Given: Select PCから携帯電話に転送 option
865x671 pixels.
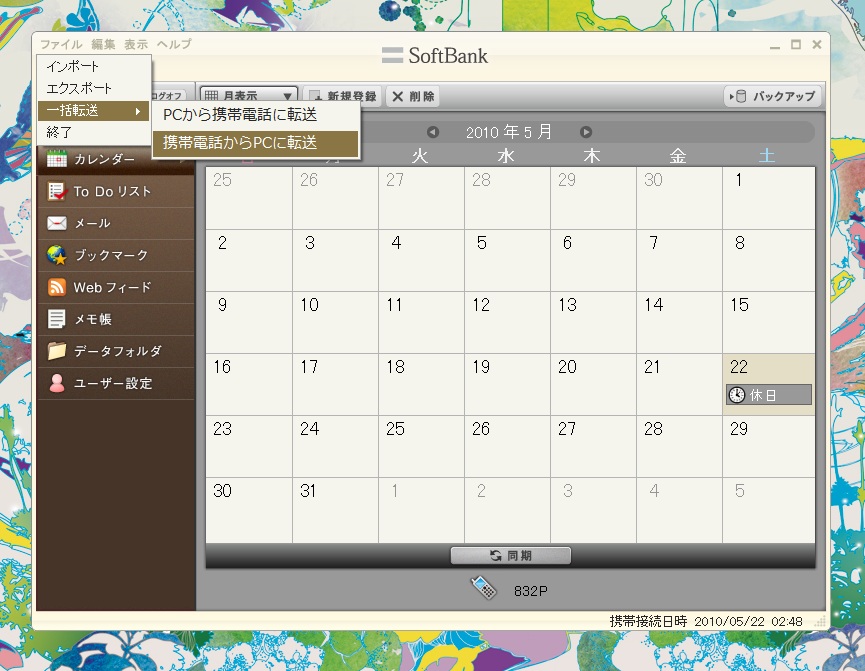Looking at the screenshot, I should click(x=254, y=116).
